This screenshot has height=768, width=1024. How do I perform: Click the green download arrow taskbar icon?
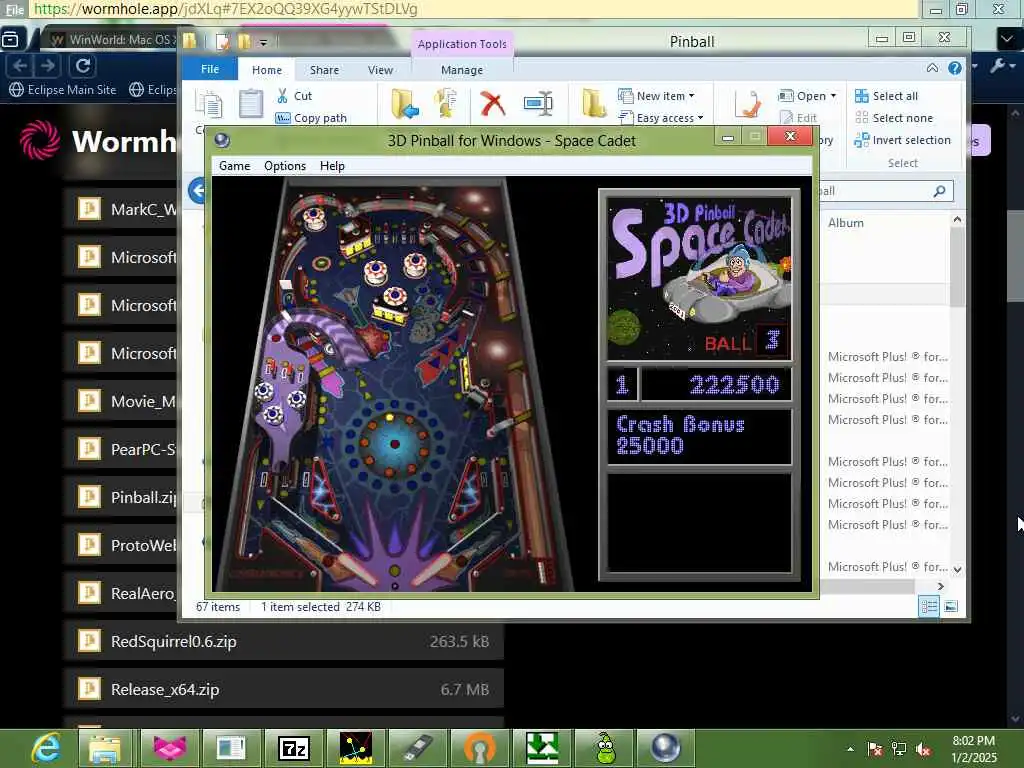click(541, 748)
